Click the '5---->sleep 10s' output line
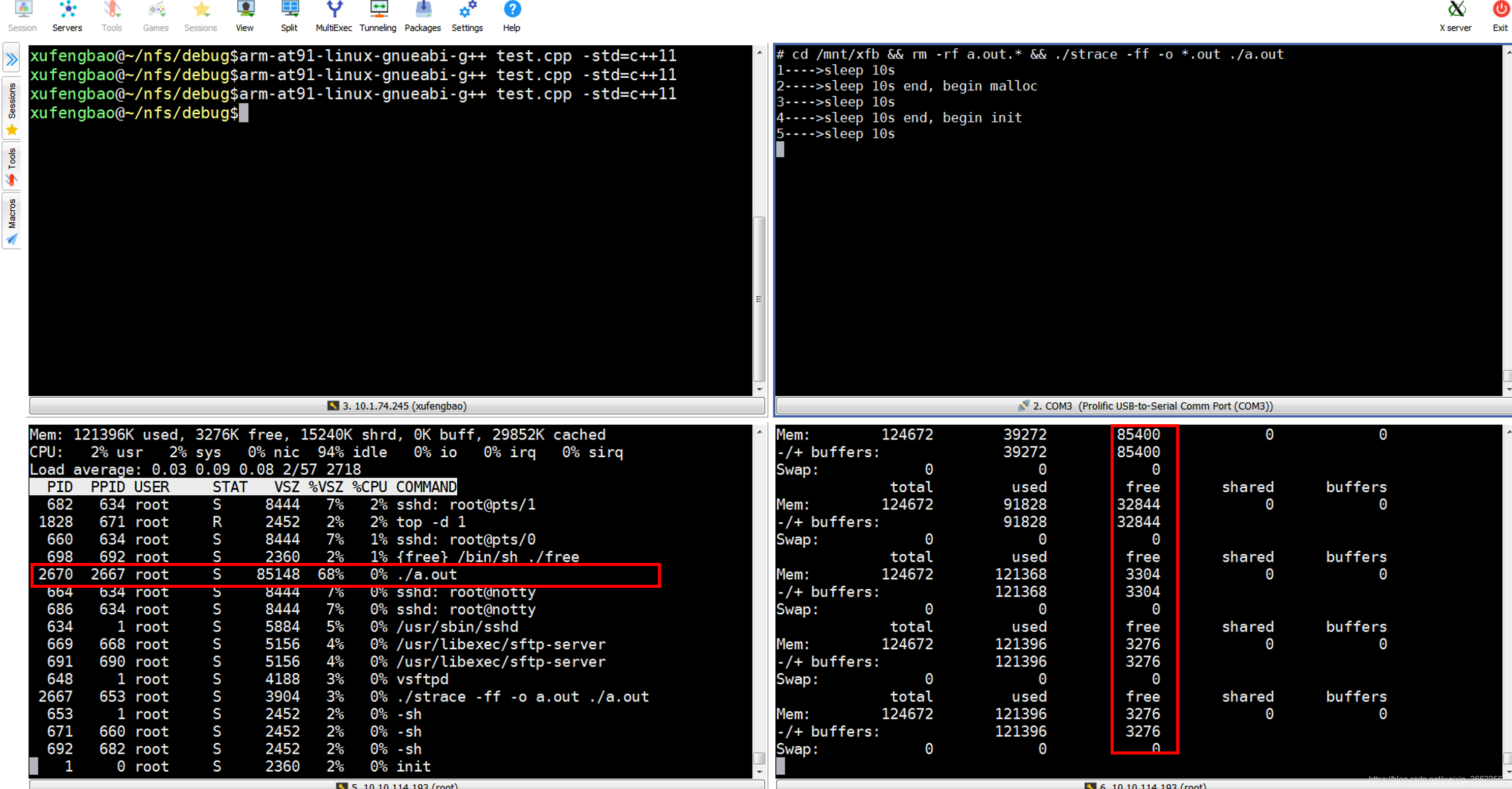The width and height of the screenshot is (1512, 789). 835,134
